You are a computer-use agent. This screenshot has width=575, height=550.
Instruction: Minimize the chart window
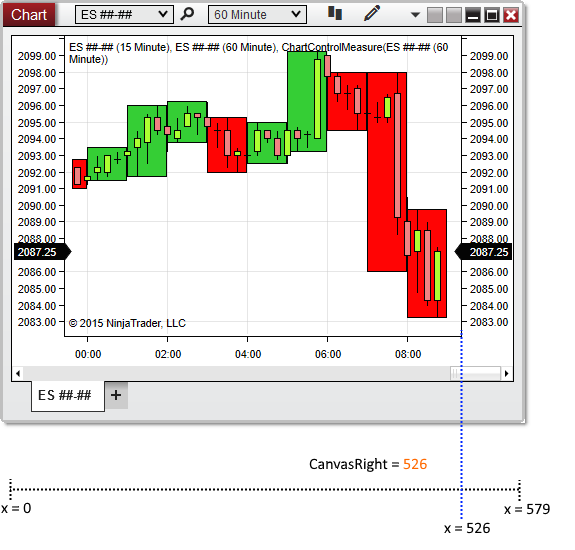(x=473, y=15)
